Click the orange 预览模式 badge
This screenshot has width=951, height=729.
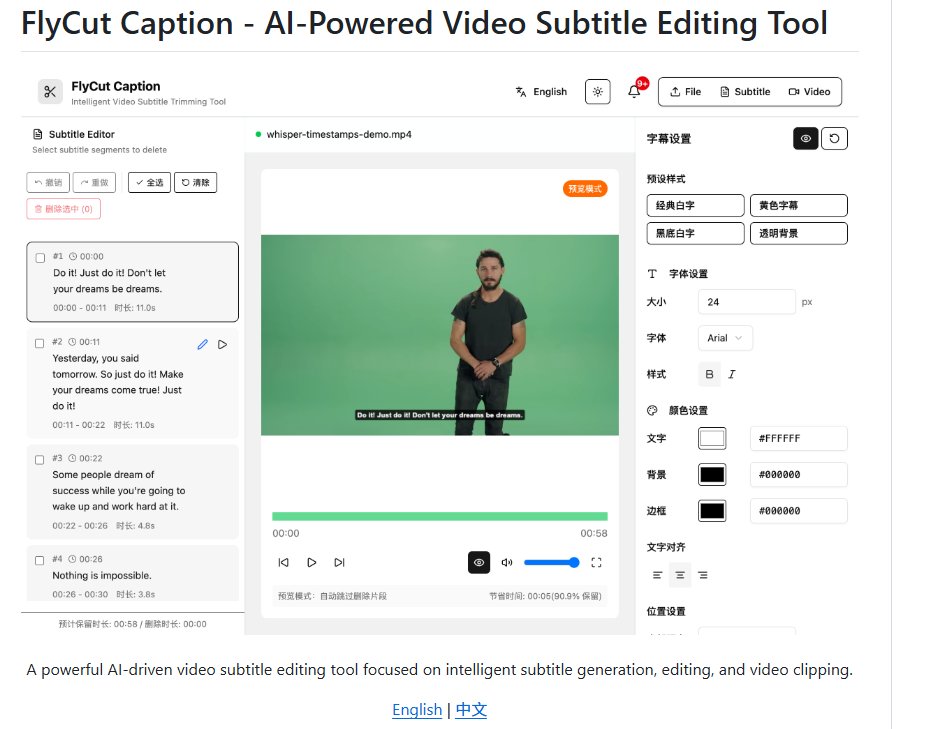[x=585, y=189]
